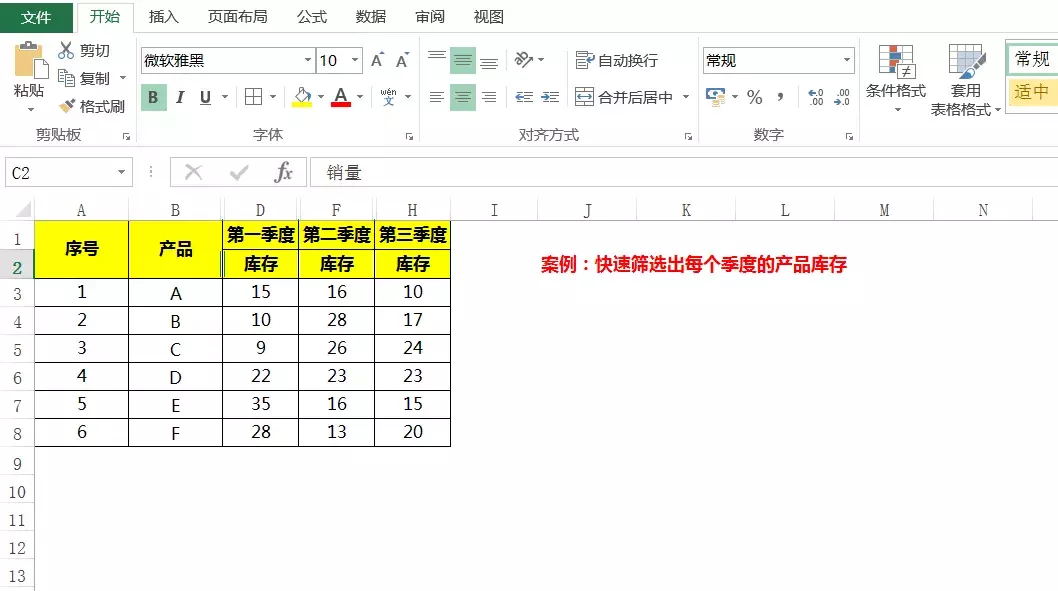Select the 常规 cell style
1058x591 pixels.
[x=1032, y=59]
